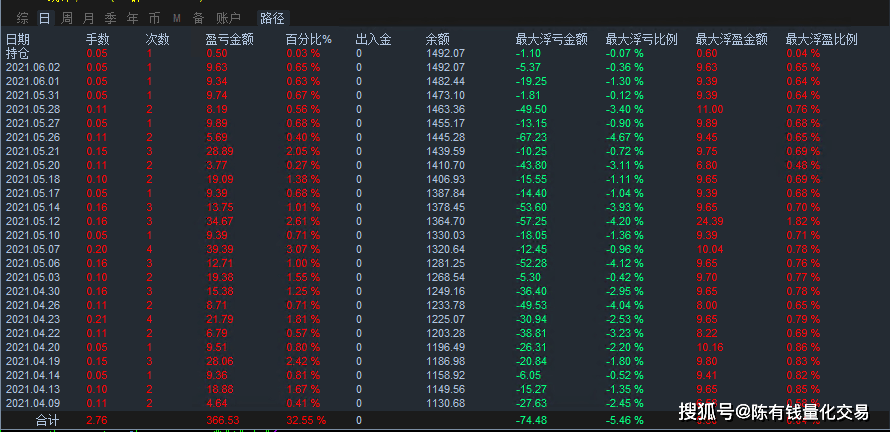Switch to the 综 summary tab
Viewport: 890px width, 432px height.
click(23, 18)
